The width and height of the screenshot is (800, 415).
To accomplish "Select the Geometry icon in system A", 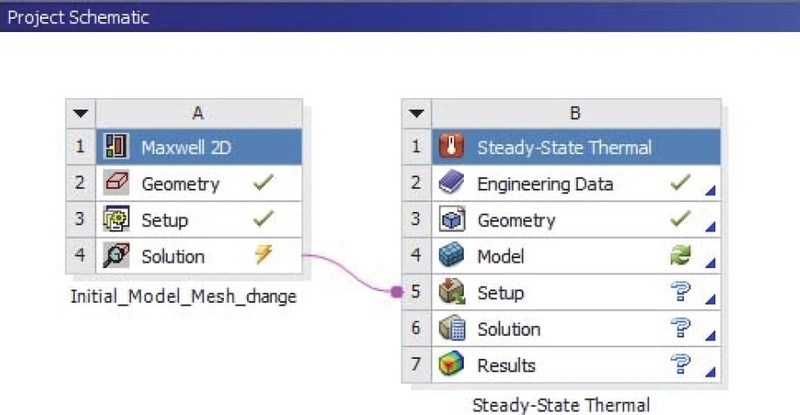I will point(115,184).
